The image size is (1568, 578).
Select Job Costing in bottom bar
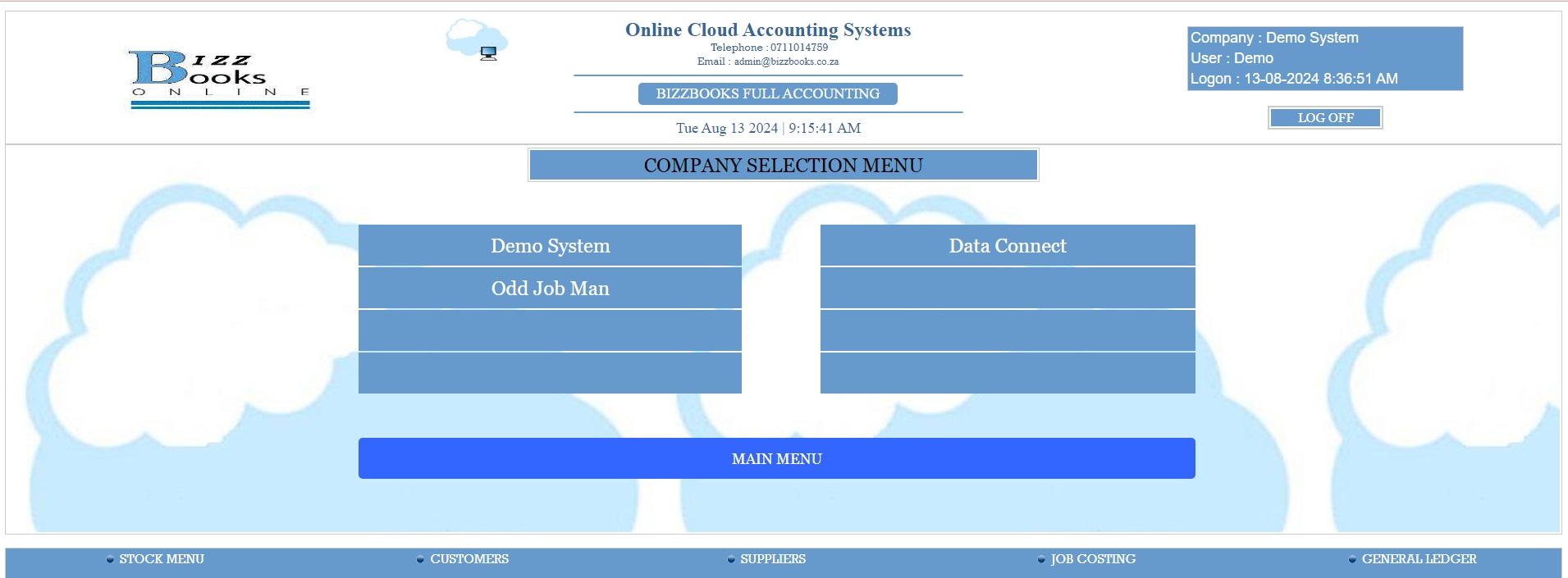pyautogui.click(x=1092, y=559)
